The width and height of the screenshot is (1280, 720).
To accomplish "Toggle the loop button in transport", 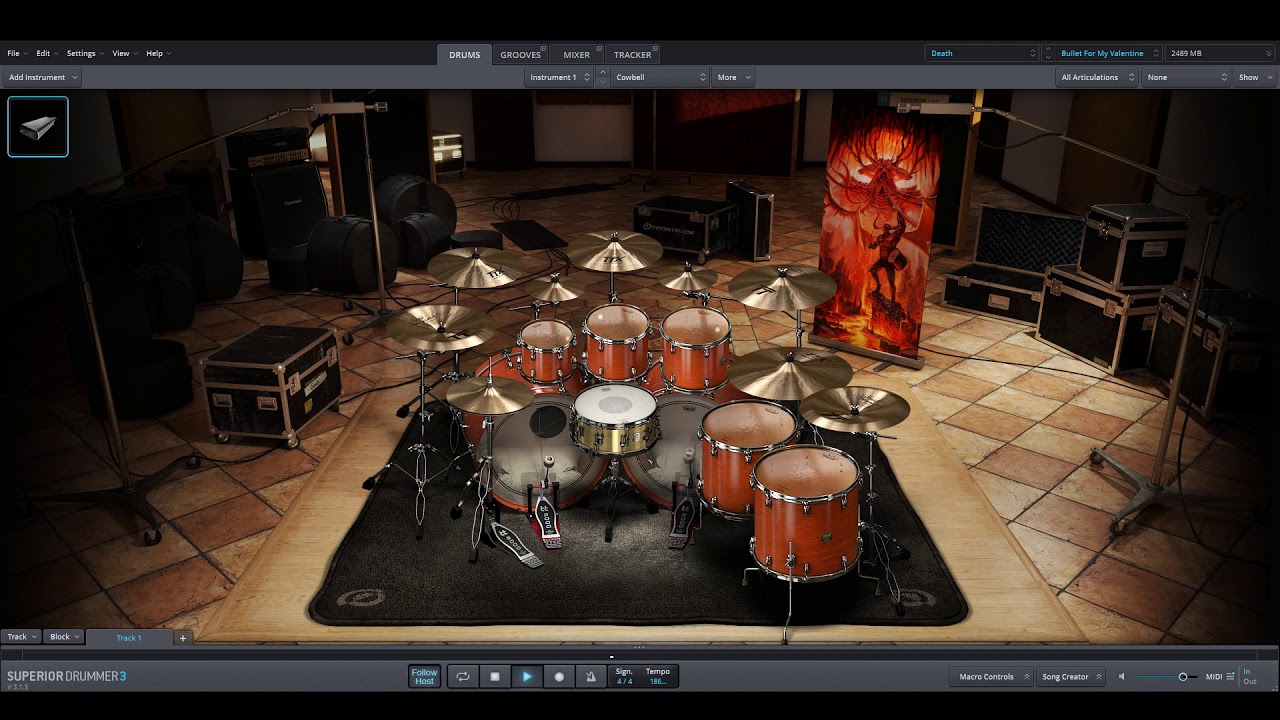I will click(x=463, y=677).
